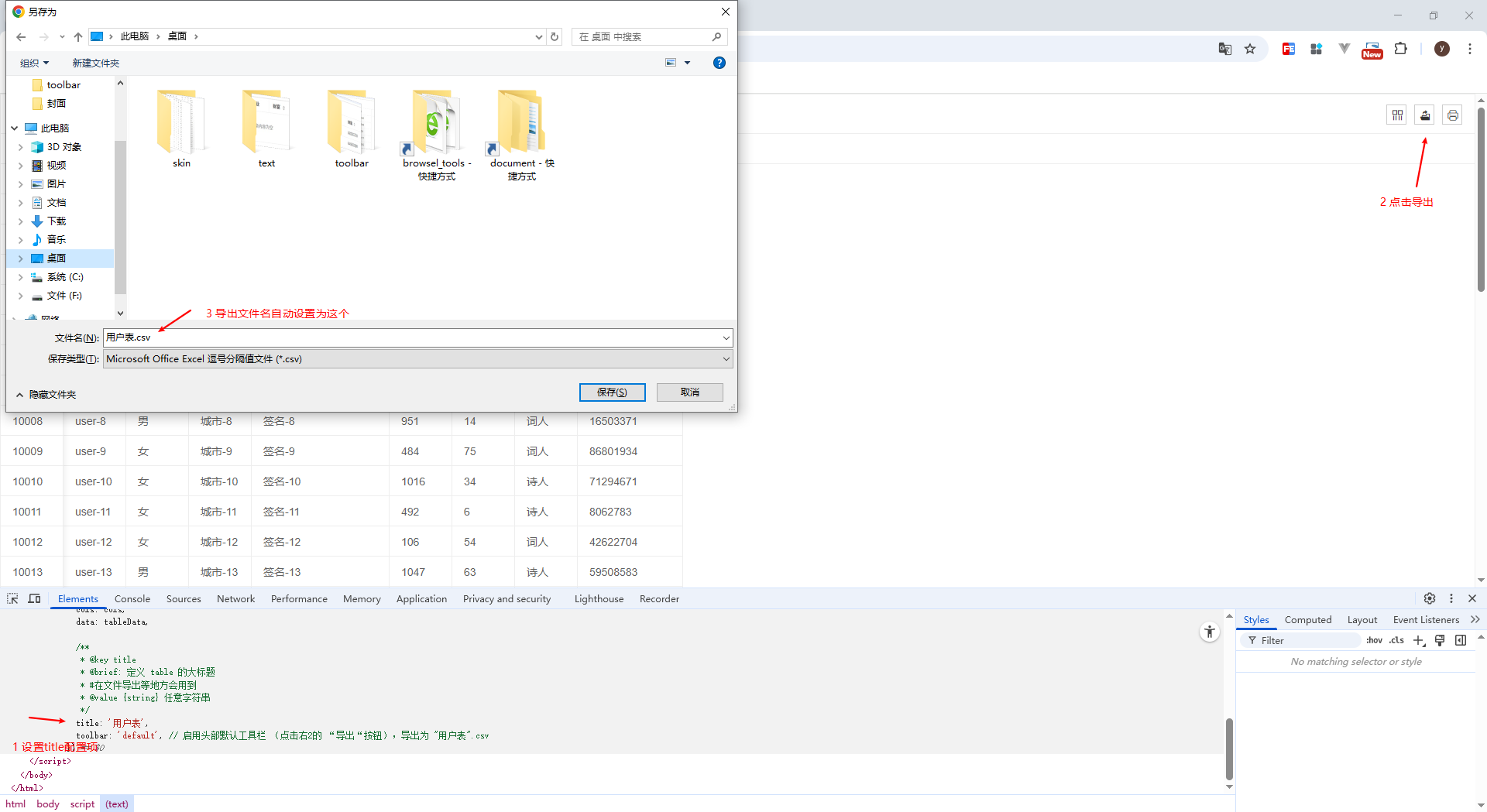
Task: Bookmark this page using the star icon
Action: tap(1250, 48)
